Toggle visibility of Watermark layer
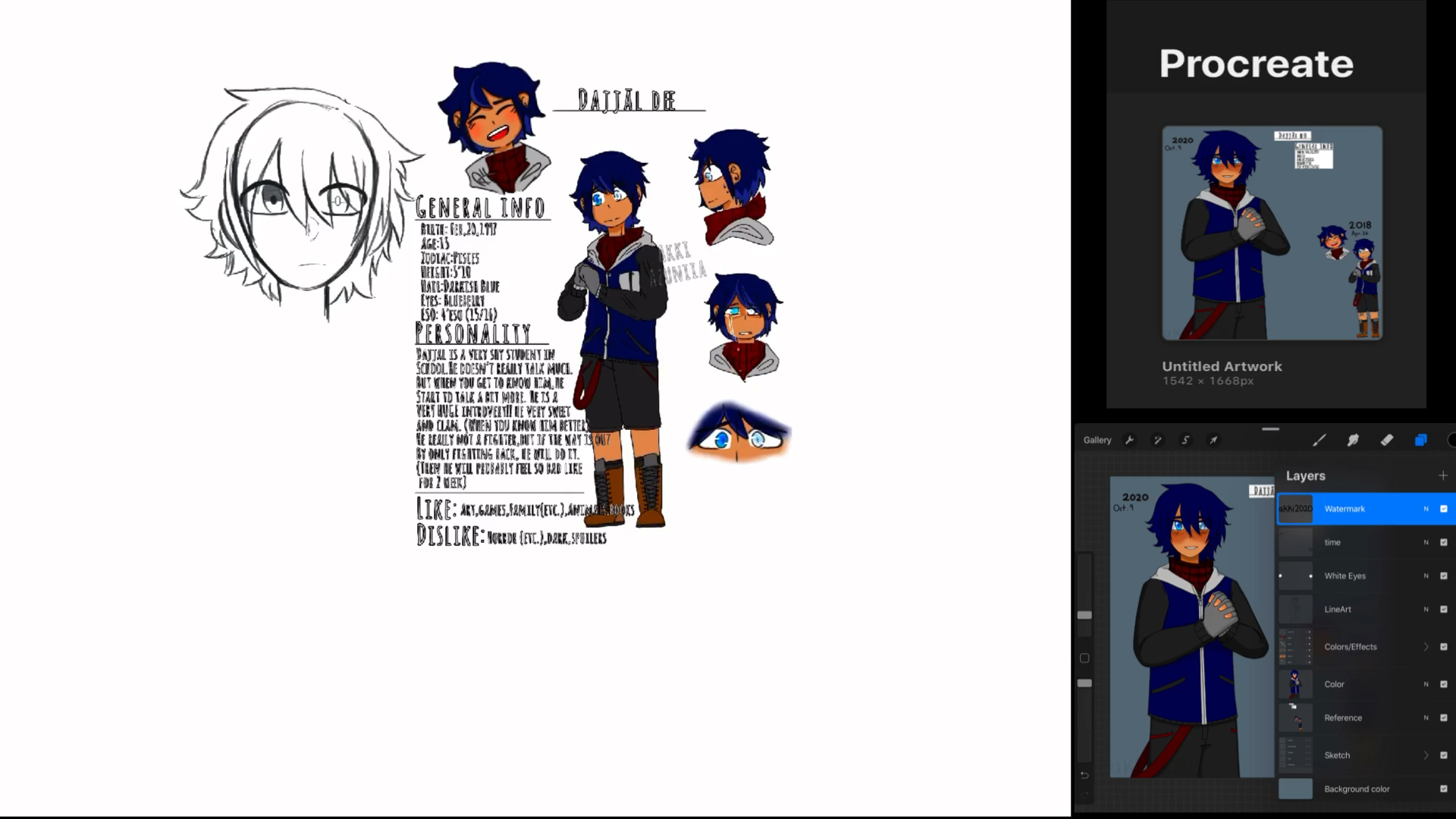1456x819 pixels. (x=1444, y=509)
